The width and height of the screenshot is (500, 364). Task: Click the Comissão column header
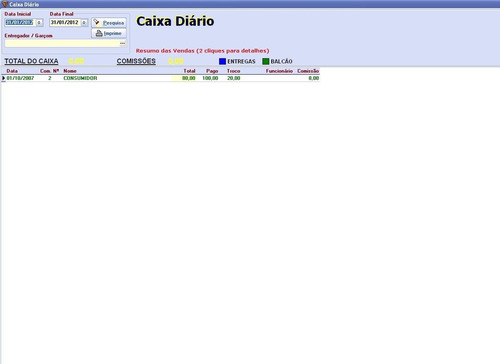(x=308, y=71)
